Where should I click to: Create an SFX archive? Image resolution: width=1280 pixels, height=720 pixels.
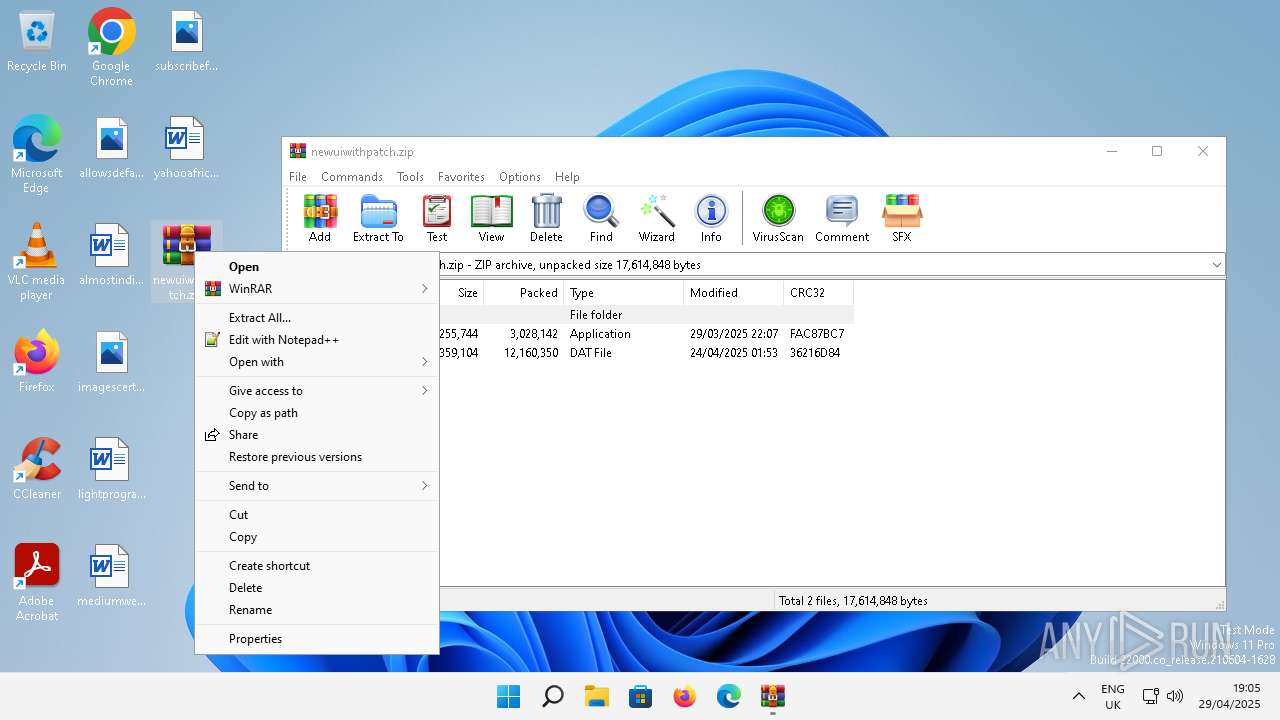(x=901, y=218)
